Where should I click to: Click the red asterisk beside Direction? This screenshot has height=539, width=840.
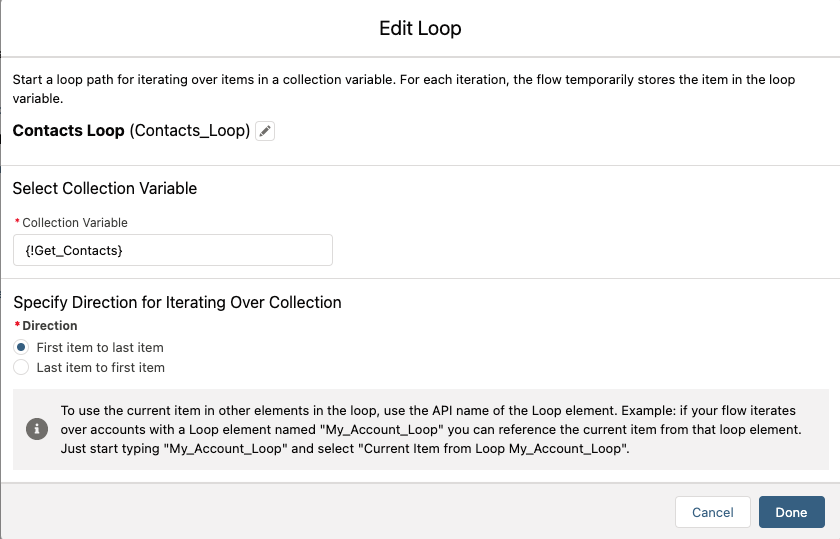coord(16,326)
